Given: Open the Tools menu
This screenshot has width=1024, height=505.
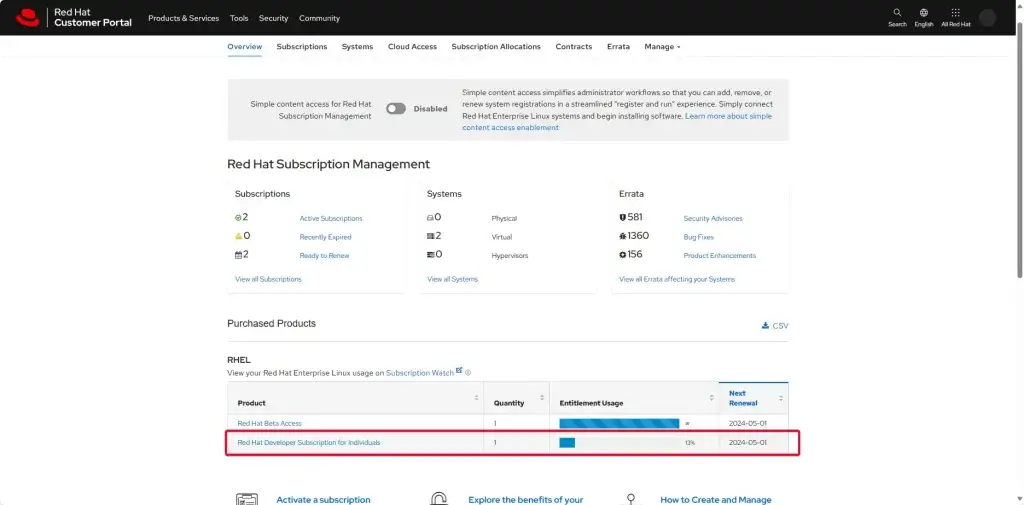Looking at the screenshot, I should coord(239,18).
